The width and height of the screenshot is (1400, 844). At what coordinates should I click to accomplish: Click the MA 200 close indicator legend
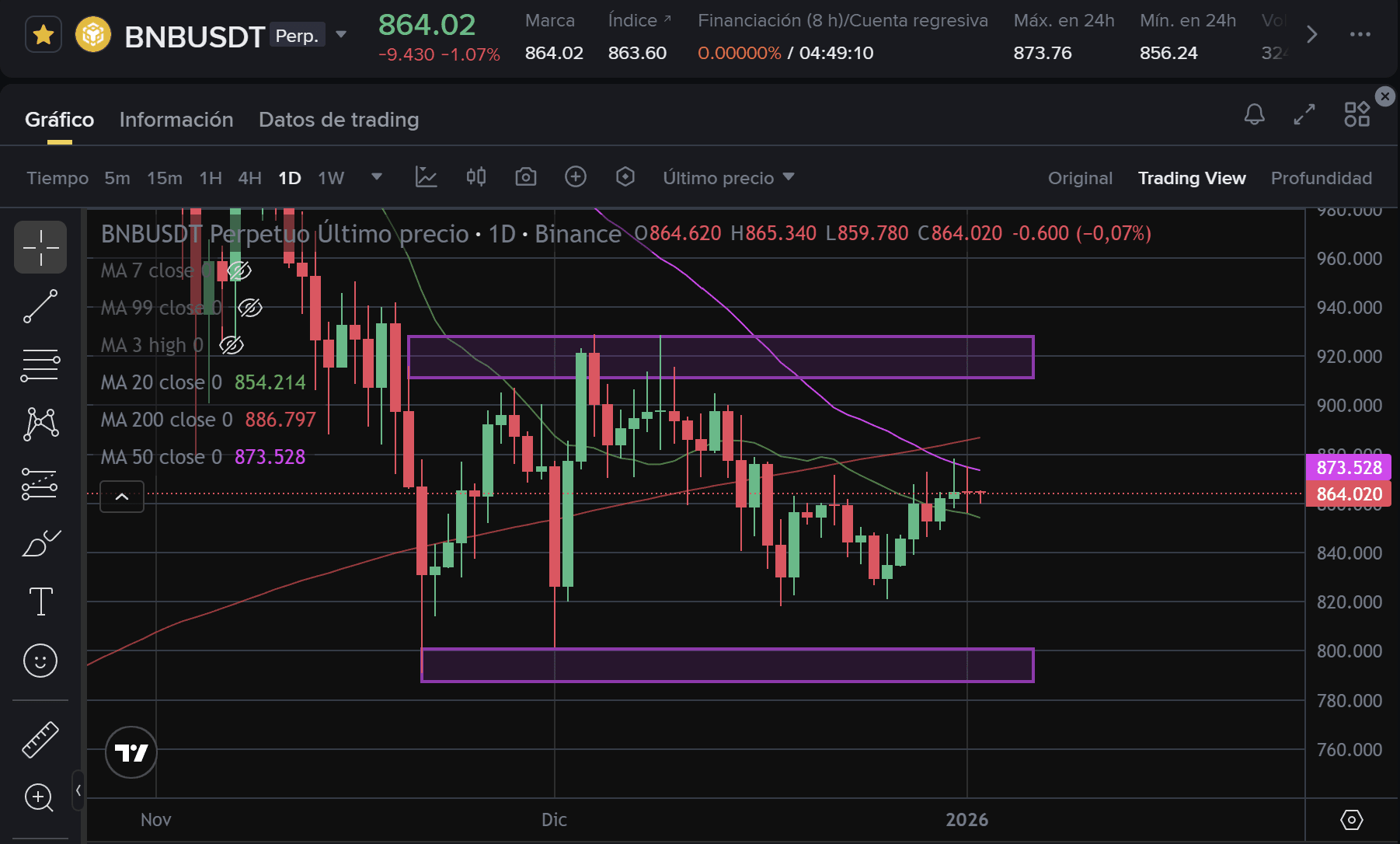tap(208, 420)
